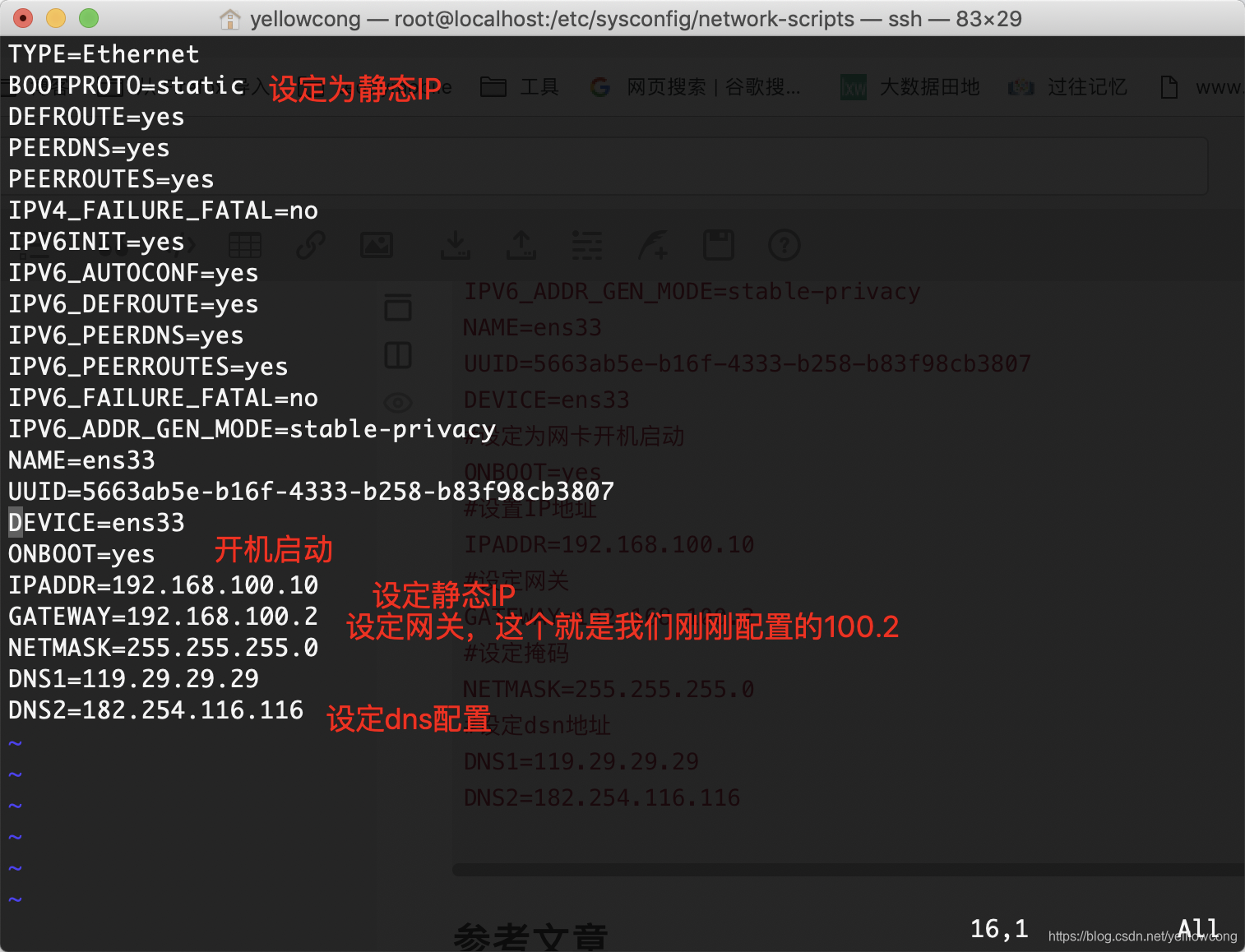Image resolution: width=1245 pixels, height=952 pixels.
Task: Toggle the preview eye icon in editor
Action: (398, 402)
